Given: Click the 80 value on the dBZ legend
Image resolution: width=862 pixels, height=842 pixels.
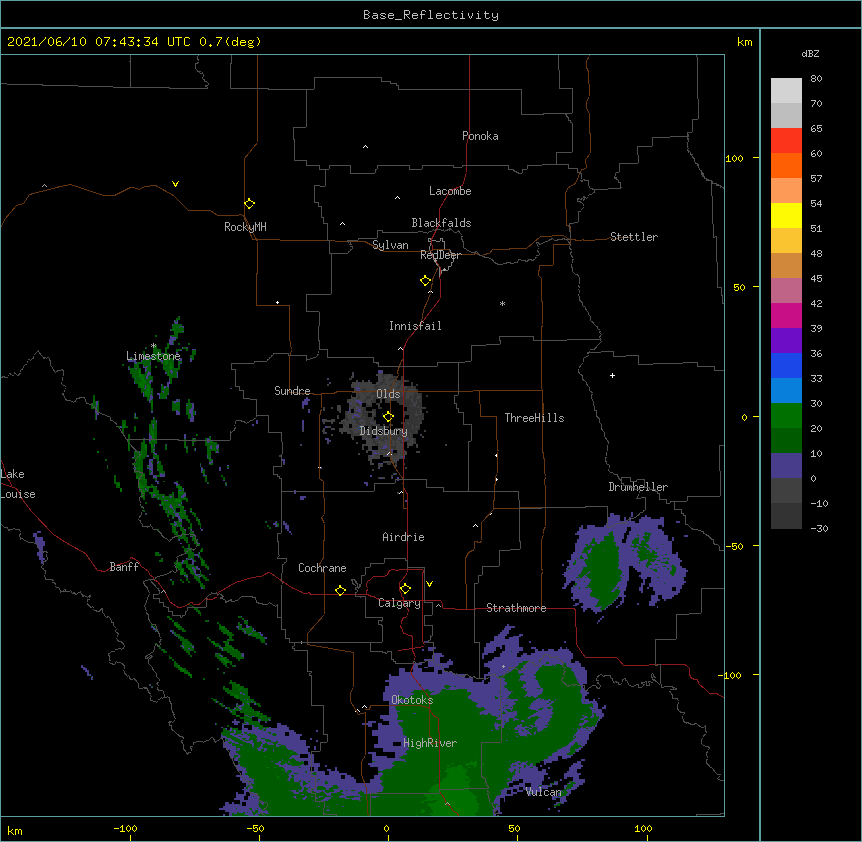Looking at the screenshot, I should point(816,79).
